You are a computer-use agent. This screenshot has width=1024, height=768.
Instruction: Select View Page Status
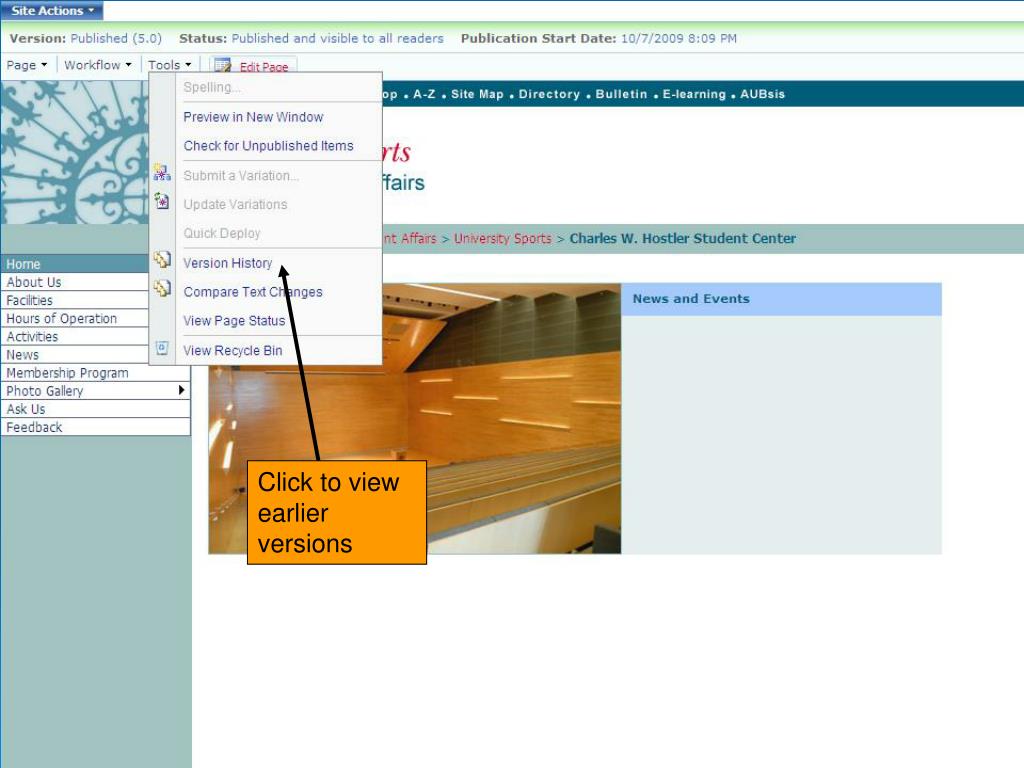point(234,321)
